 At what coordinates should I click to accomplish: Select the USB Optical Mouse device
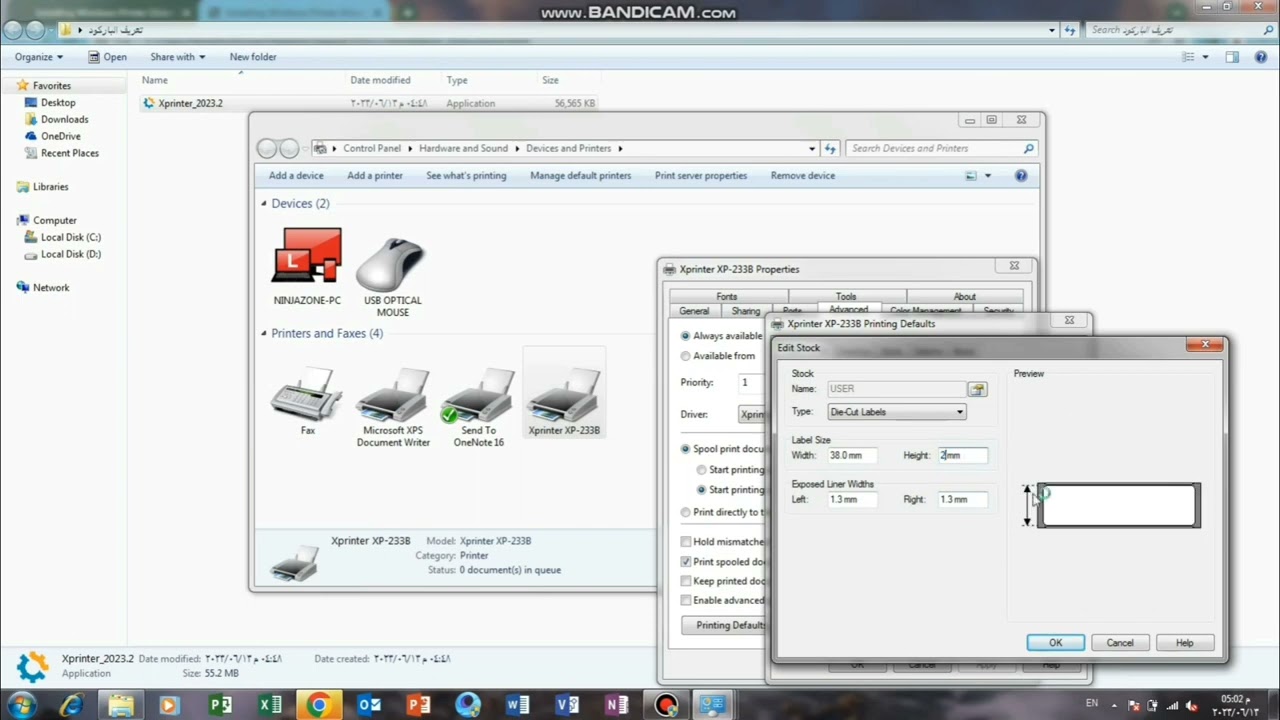[392, 276]
